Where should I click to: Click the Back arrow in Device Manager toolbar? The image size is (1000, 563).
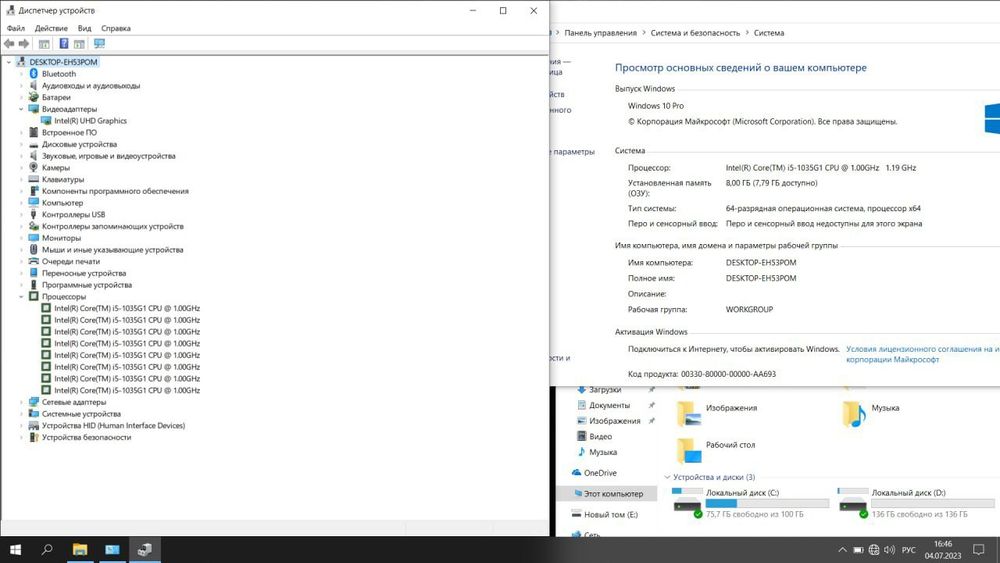coord(9,44)
